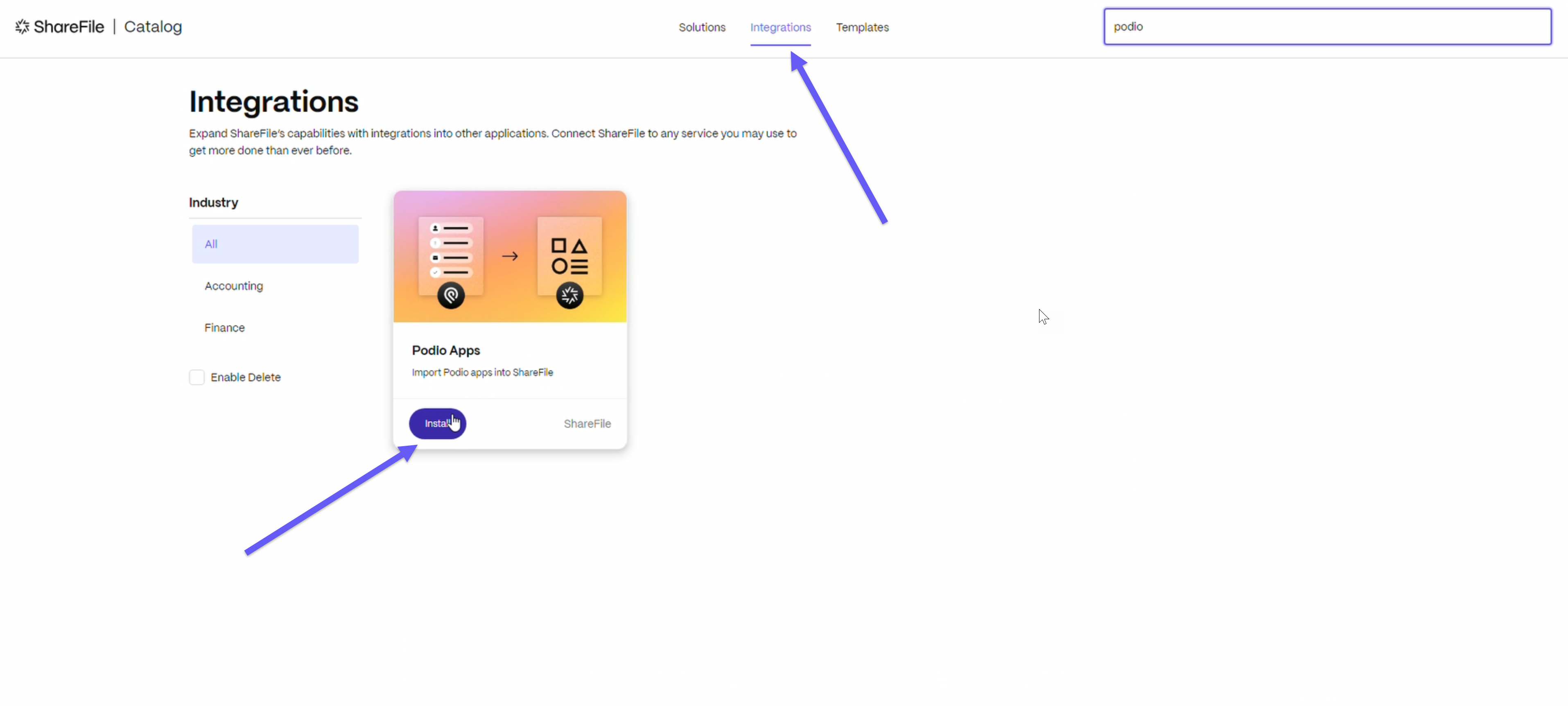Click the Podio Apps card title

pos(446,351)
